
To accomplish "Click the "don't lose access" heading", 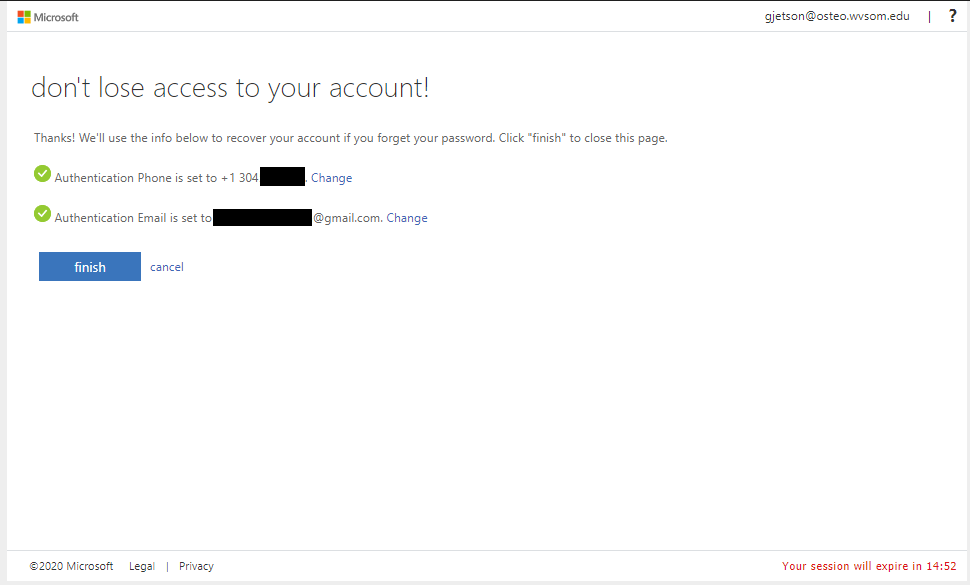I will (x=230, y=88).
